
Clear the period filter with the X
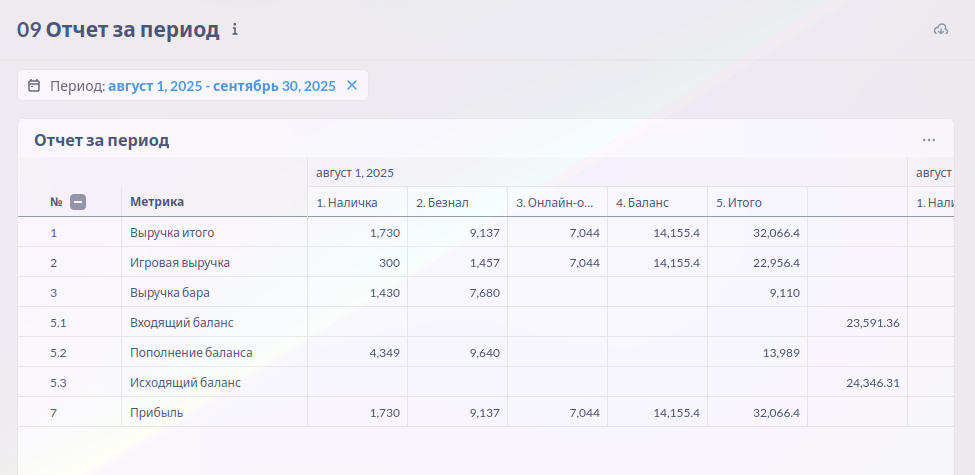[x=352, y=86]
